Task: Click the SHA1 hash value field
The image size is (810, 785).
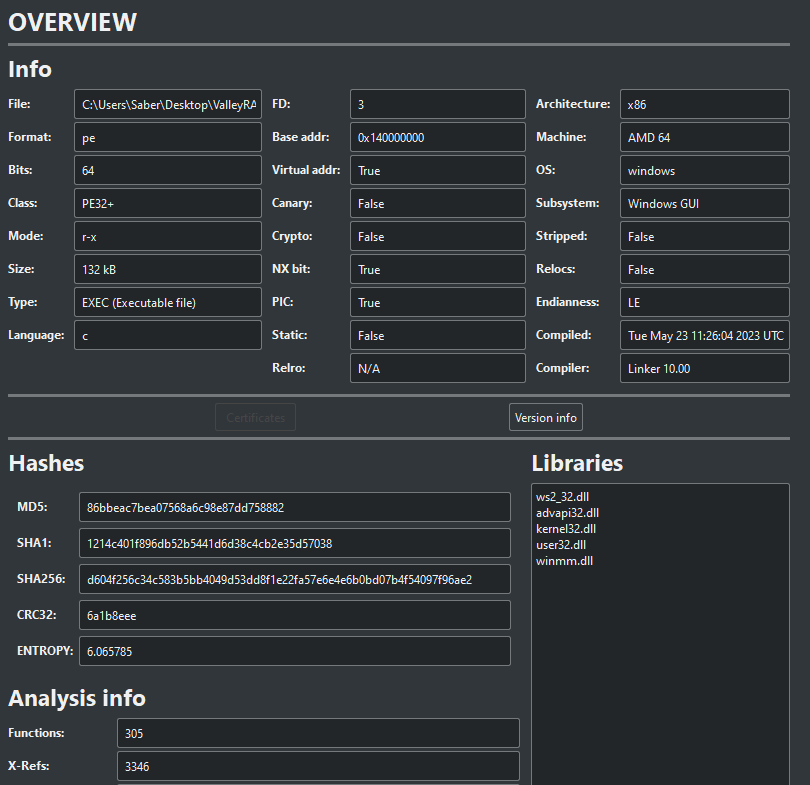Action: 294,543
